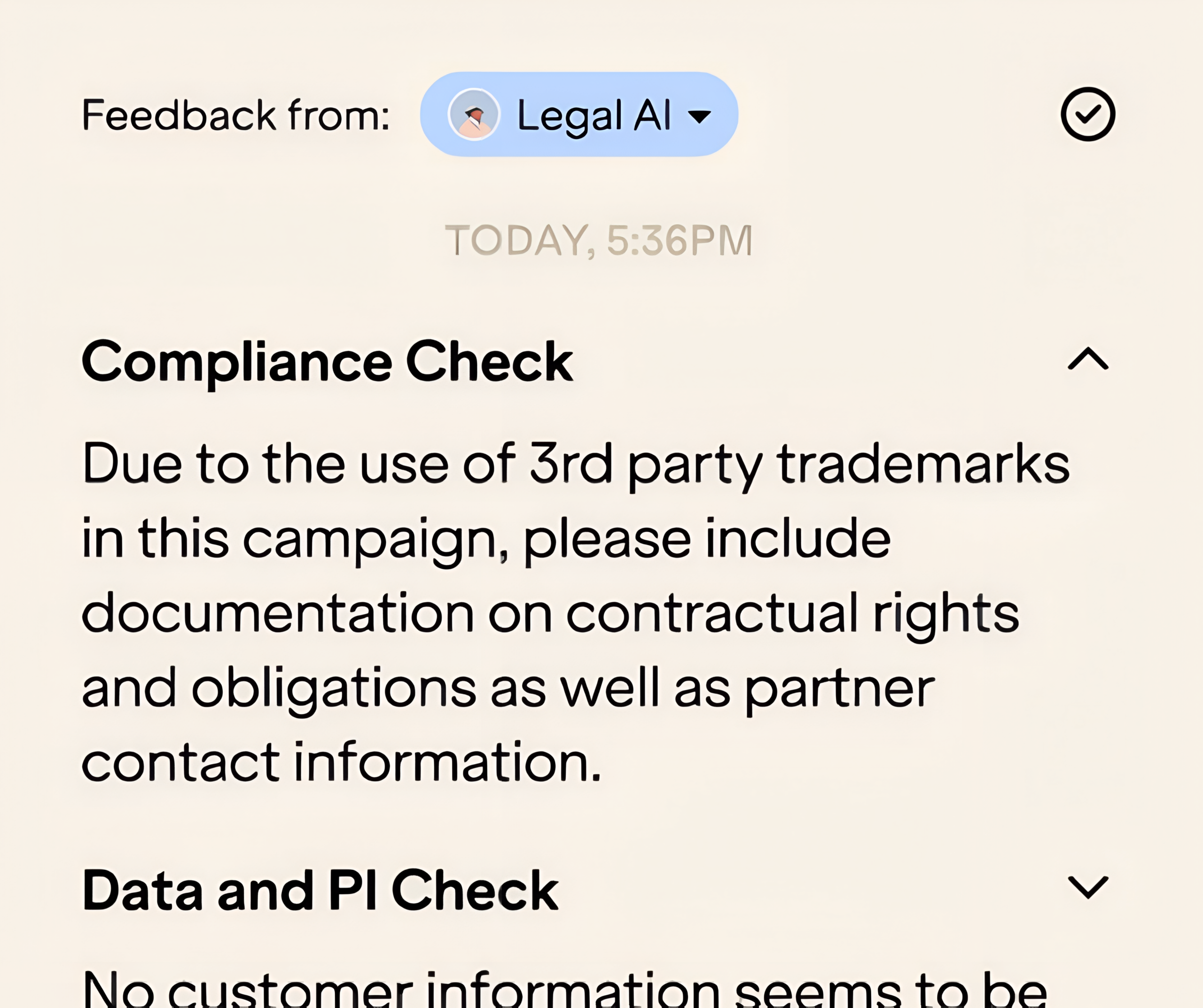Click the Data and PI Check heading
The image size is (1203, 1008).
pyautogui.click(x=320, y=890)
